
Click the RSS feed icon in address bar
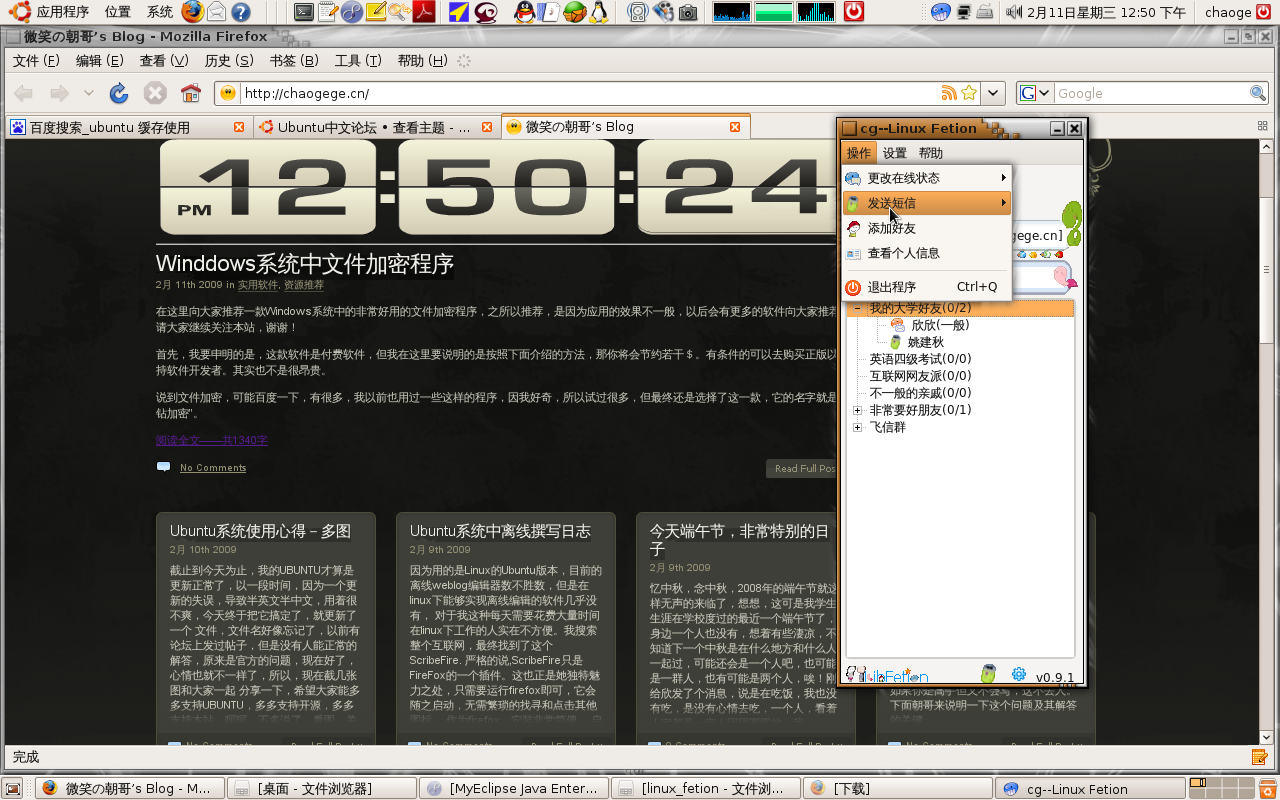click(x=949, y=93)
